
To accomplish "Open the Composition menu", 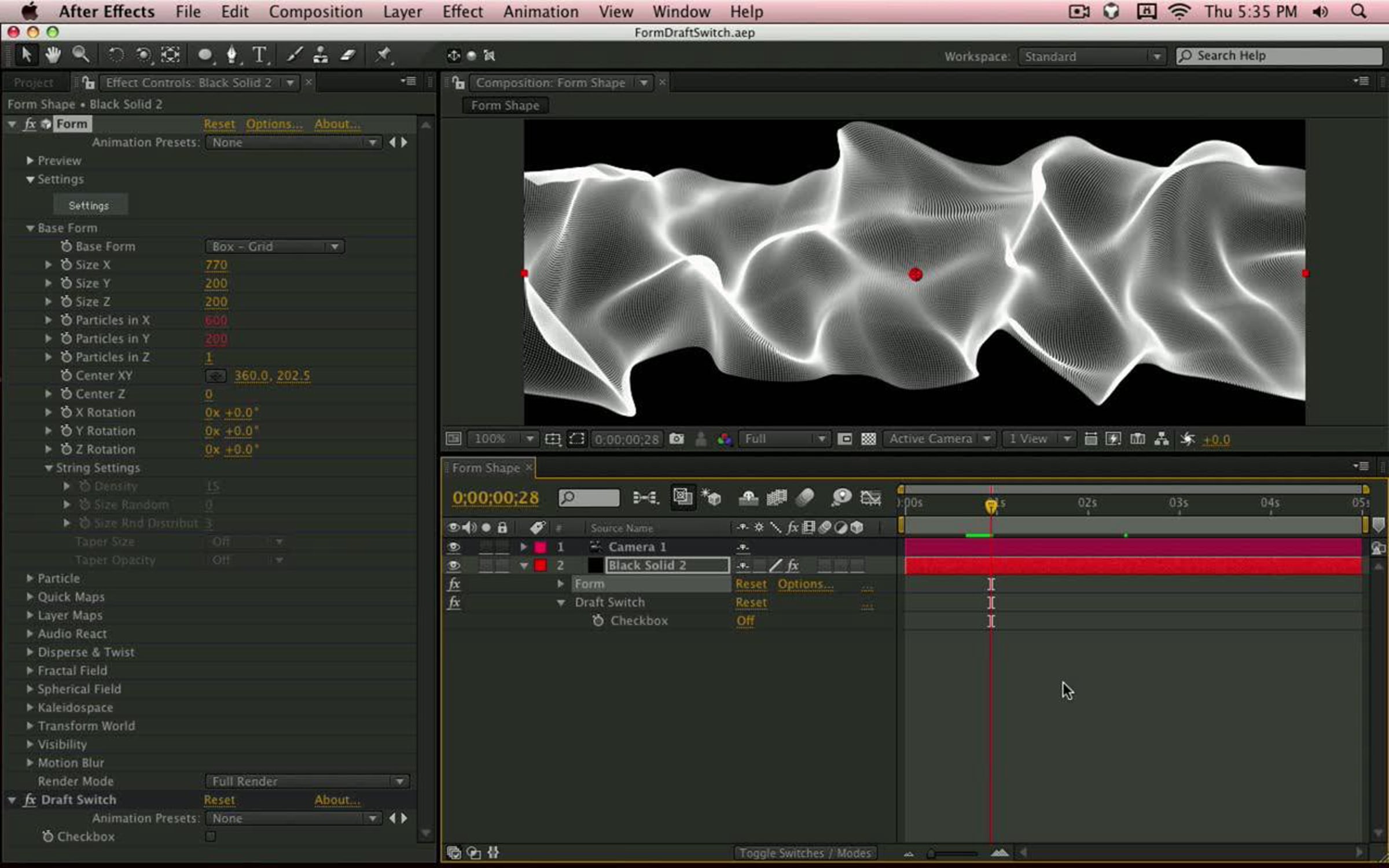I will point(315,12).
